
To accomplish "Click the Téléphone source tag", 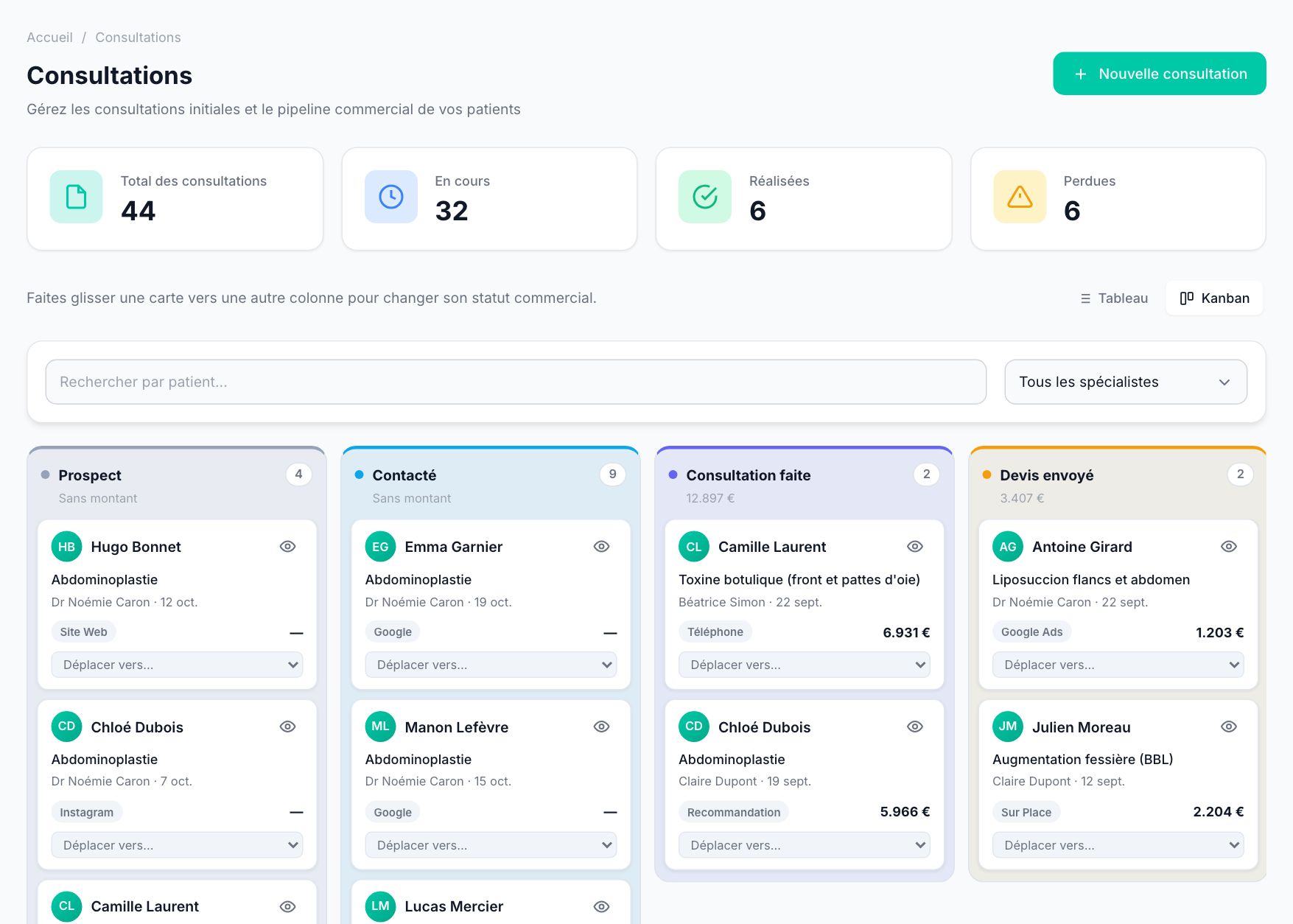I will point(715,632).
